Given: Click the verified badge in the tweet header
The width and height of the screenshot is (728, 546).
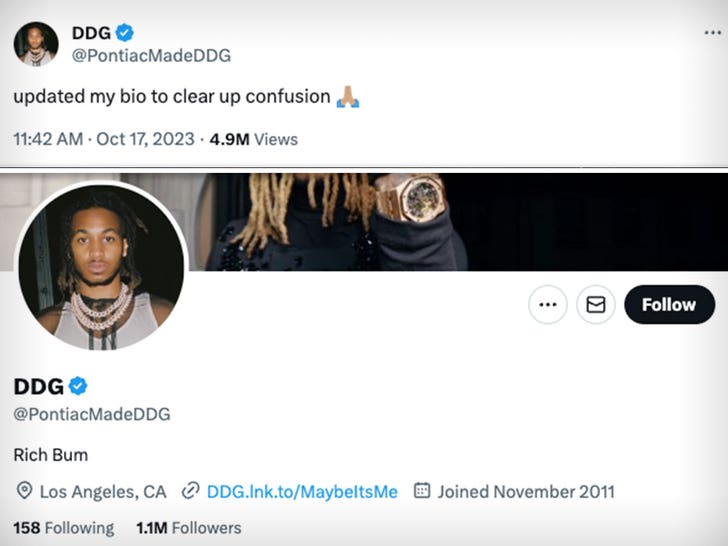Looking at the screenshot, I should (x=125, y=33).
